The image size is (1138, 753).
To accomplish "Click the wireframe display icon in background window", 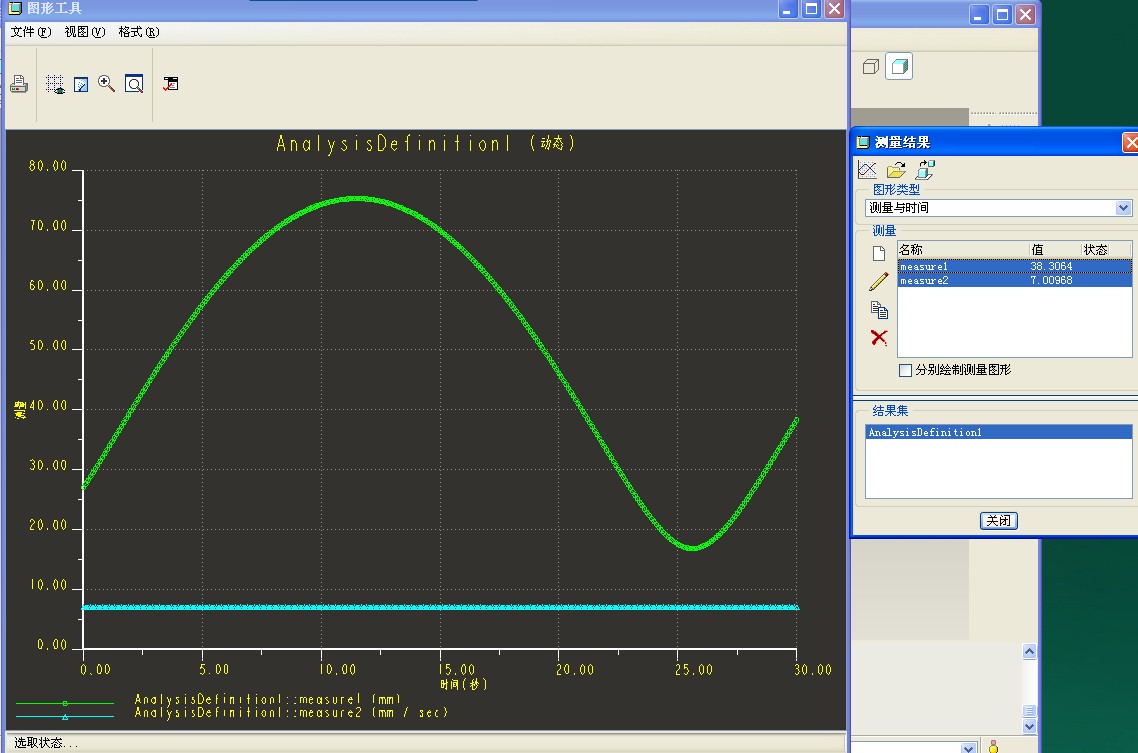I will pos(871,67).
